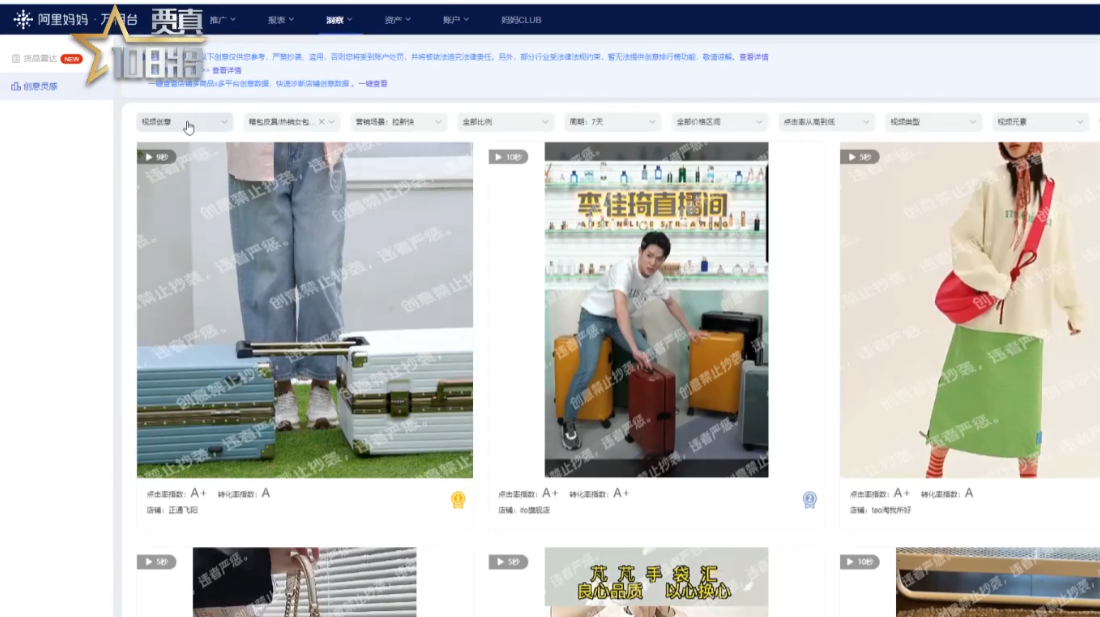Open the 推广 menu in top navigation
1100x617 pixels.
click(223, 19)
